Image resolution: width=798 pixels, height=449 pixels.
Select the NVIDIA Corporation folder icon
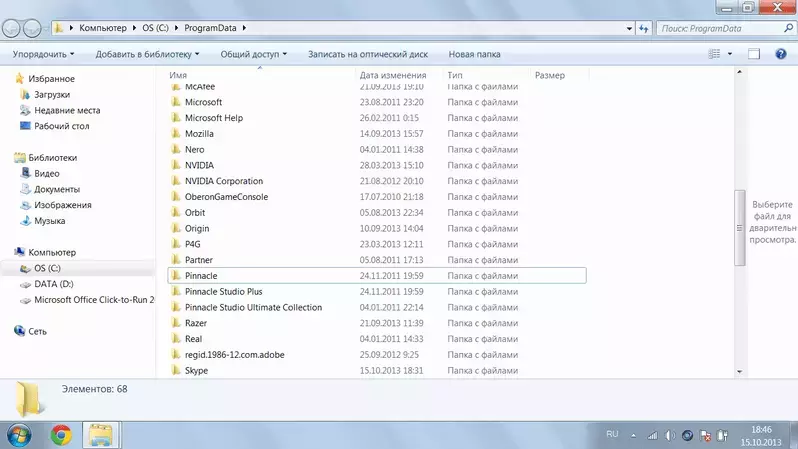176,181
